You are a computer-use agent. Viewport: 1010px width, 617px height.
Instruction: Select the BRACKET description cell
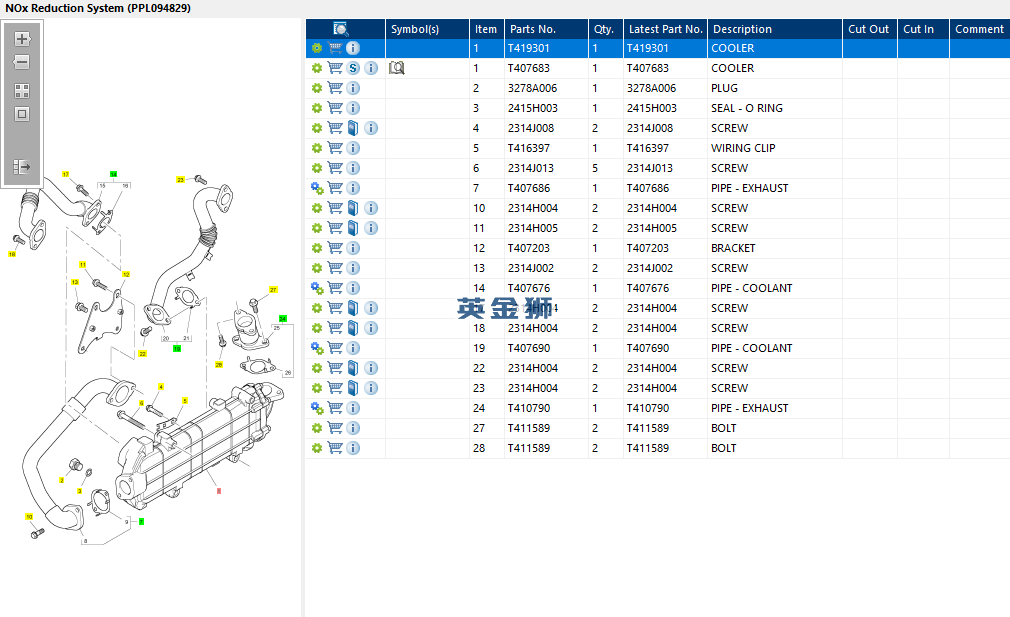(x=775, y=247)
